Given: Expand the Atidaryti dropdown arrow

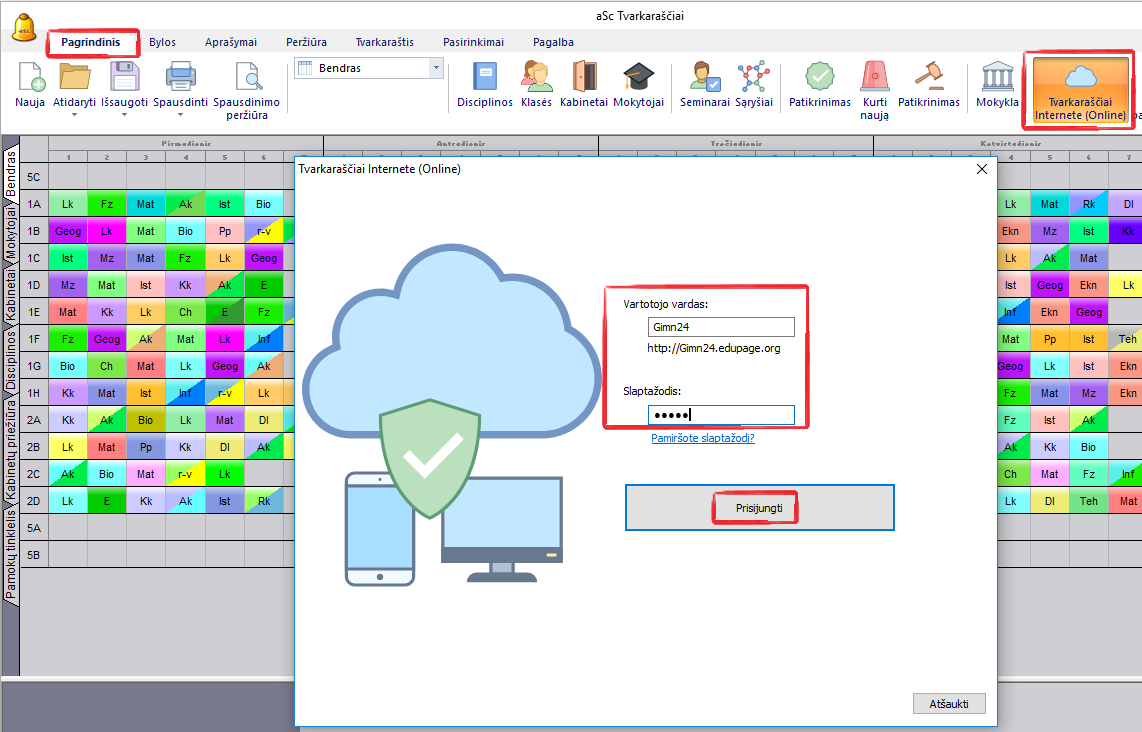Looking at the screenshot, I should (x=76, y=115).
